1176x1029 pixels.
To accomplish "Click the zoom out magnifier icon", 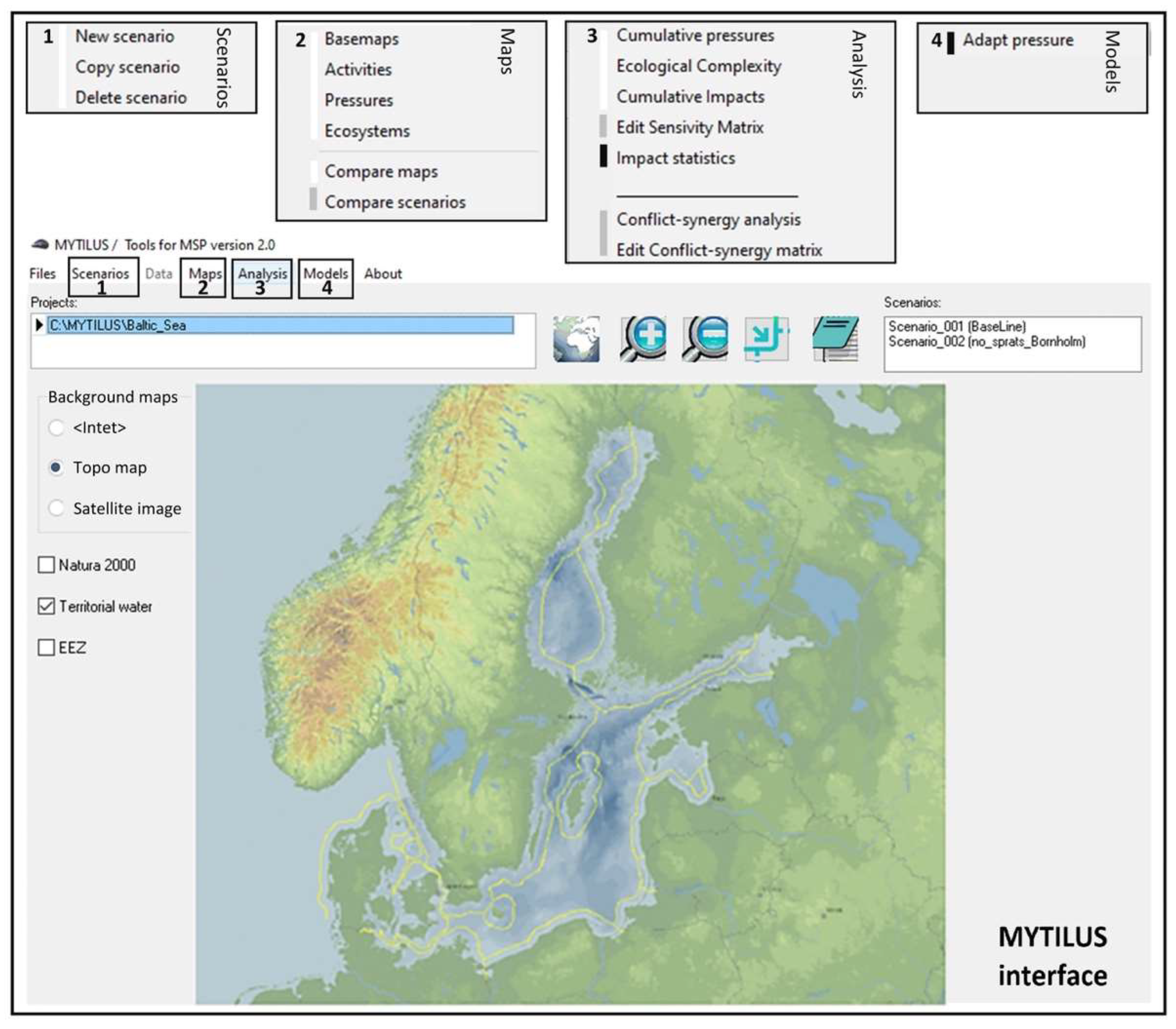I will coord(704,339).
